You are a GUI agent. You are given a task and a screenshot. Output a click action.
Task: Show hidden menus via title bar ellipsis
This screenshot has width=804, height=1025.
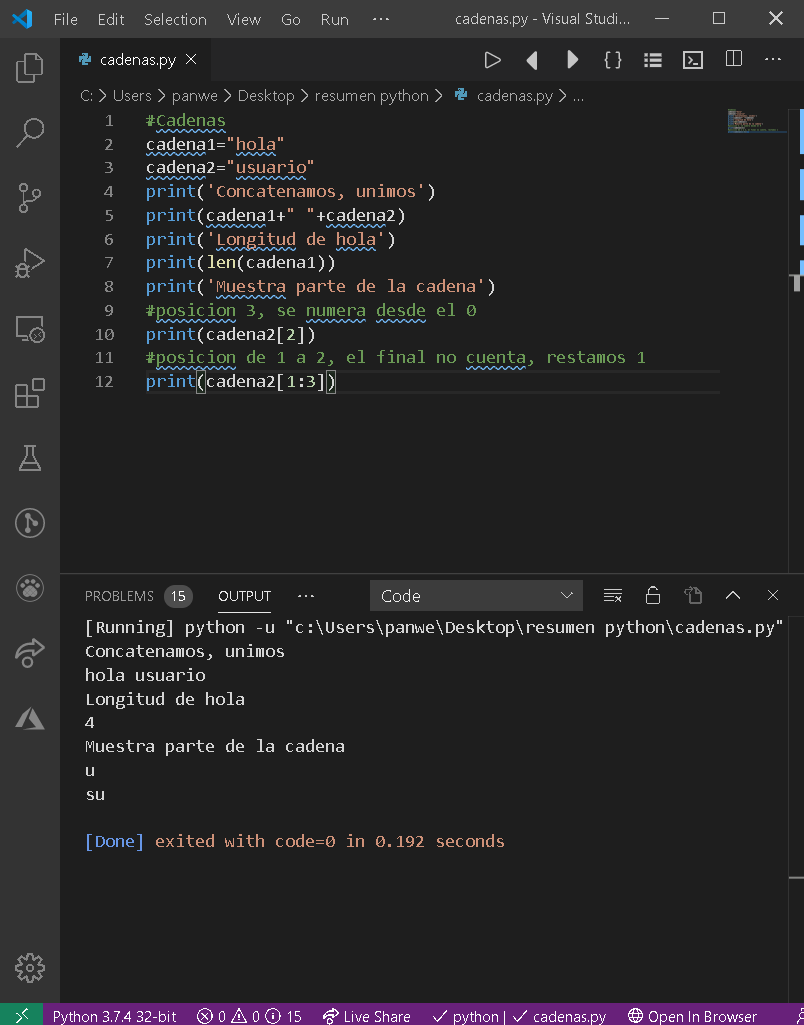[380, 19]
